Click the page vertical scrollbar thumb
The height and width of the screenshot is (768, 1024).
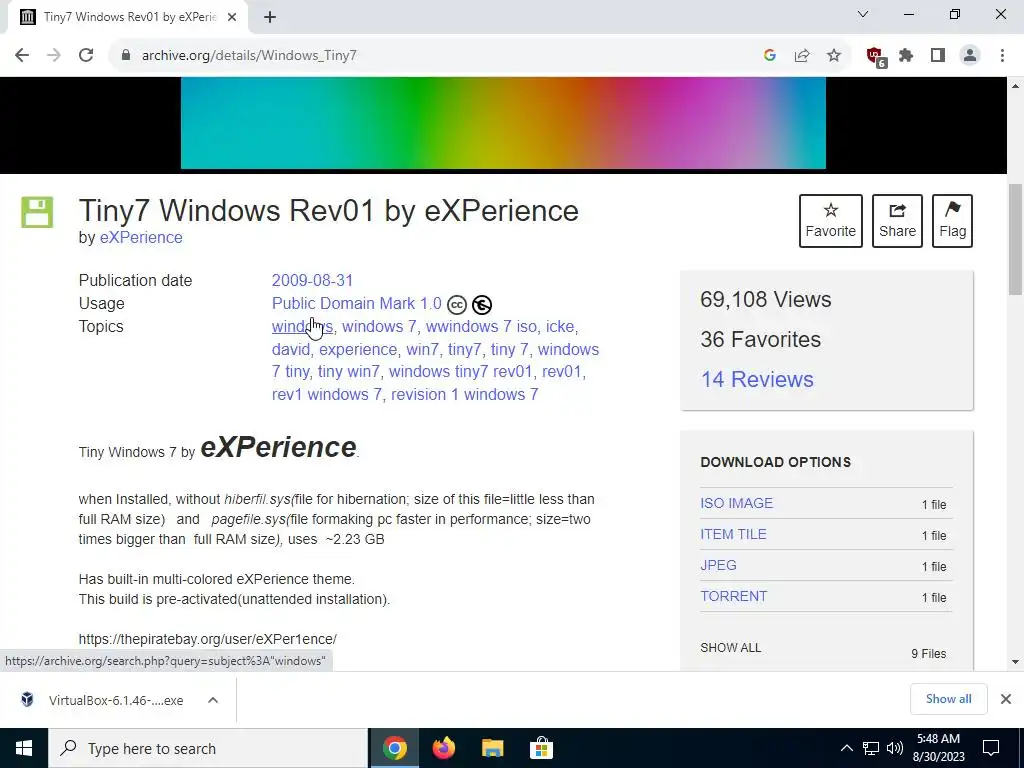tap(1015, 238)
